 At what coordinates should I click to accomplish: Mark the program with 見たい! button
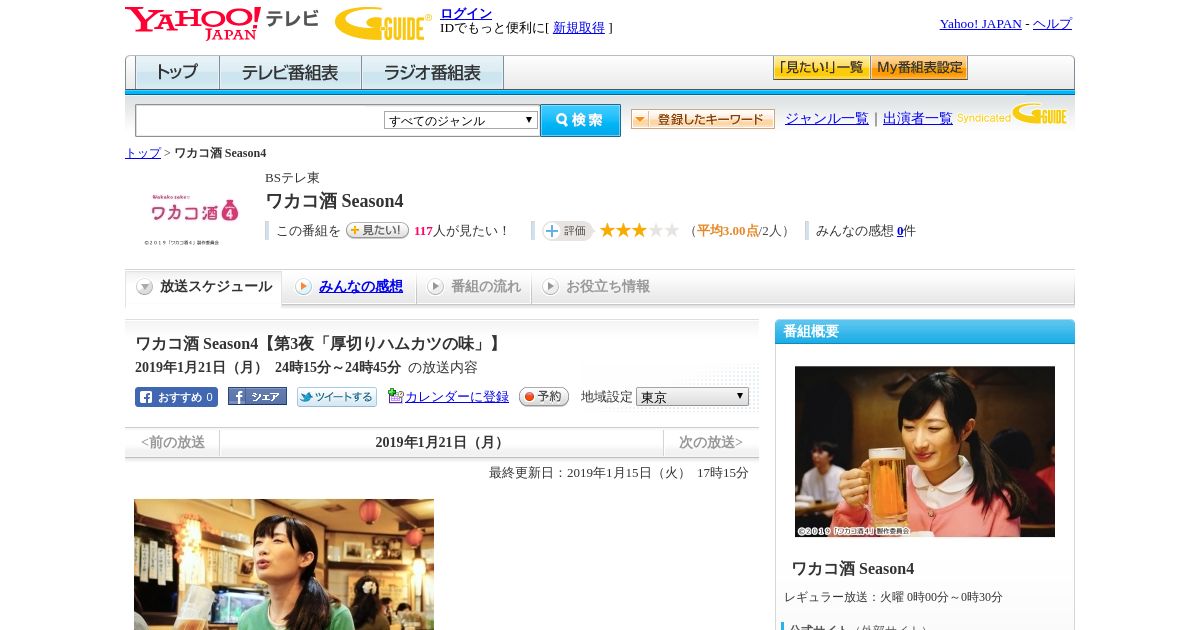pos(377,230)
